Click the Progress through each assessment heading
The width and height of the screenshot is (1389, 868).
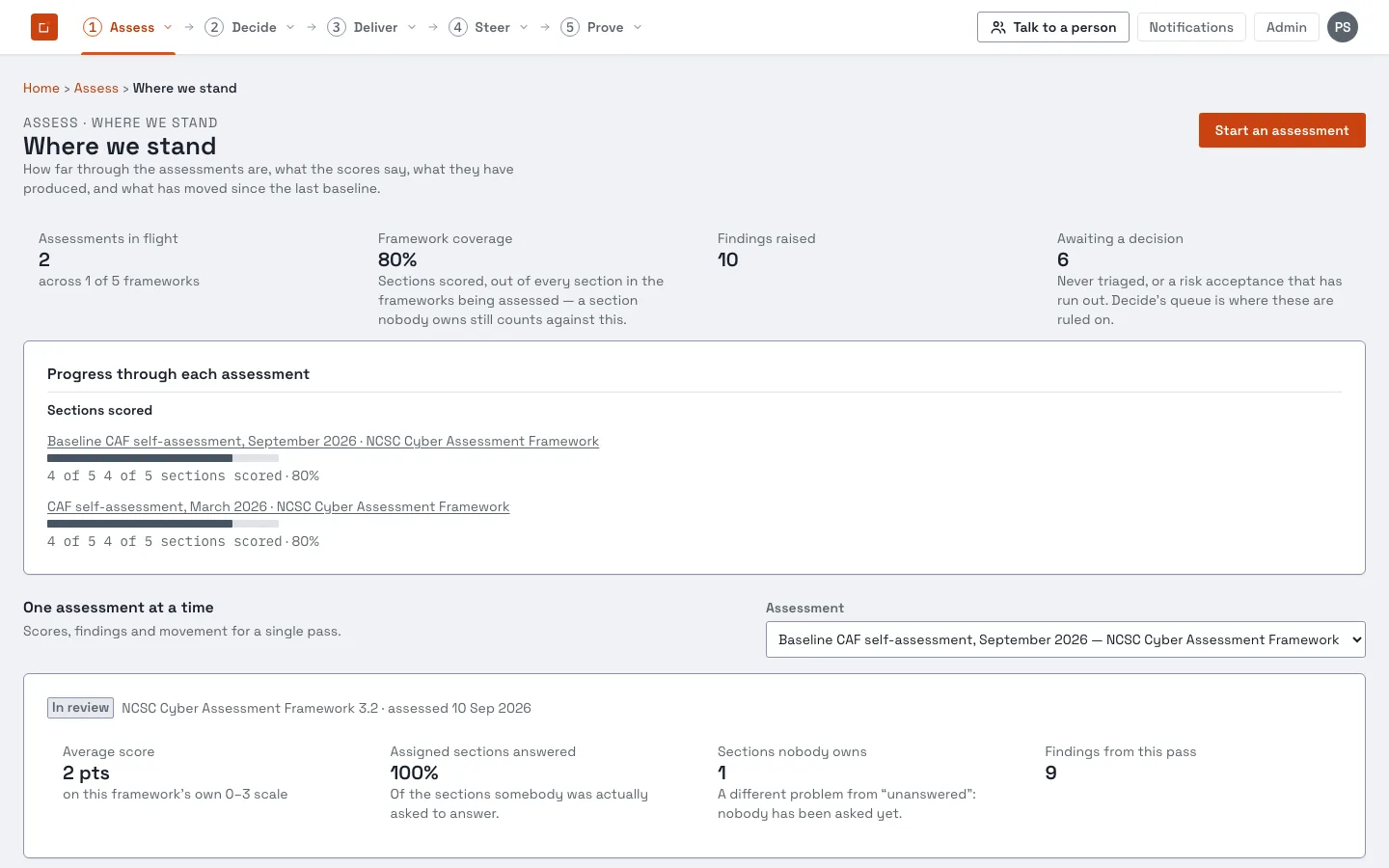tap(178, 374)
